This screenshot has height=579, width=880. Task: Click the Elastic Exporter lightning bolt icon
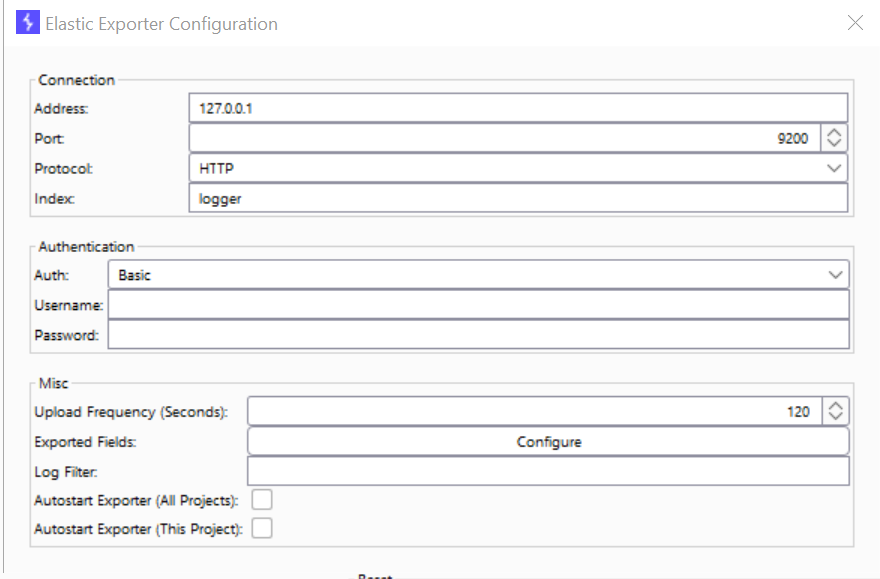pos(27,22)
